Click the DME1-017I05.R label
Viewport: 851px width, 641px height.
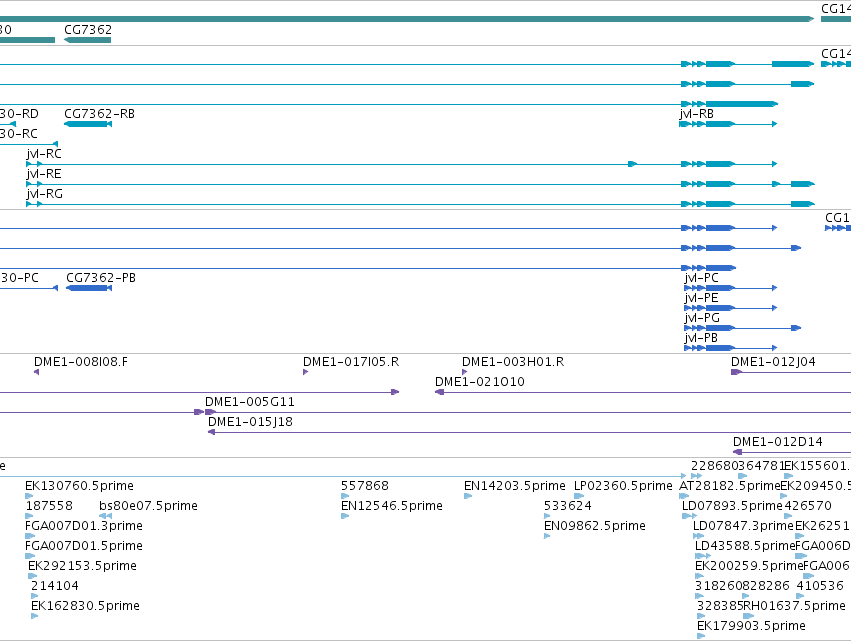351,361
